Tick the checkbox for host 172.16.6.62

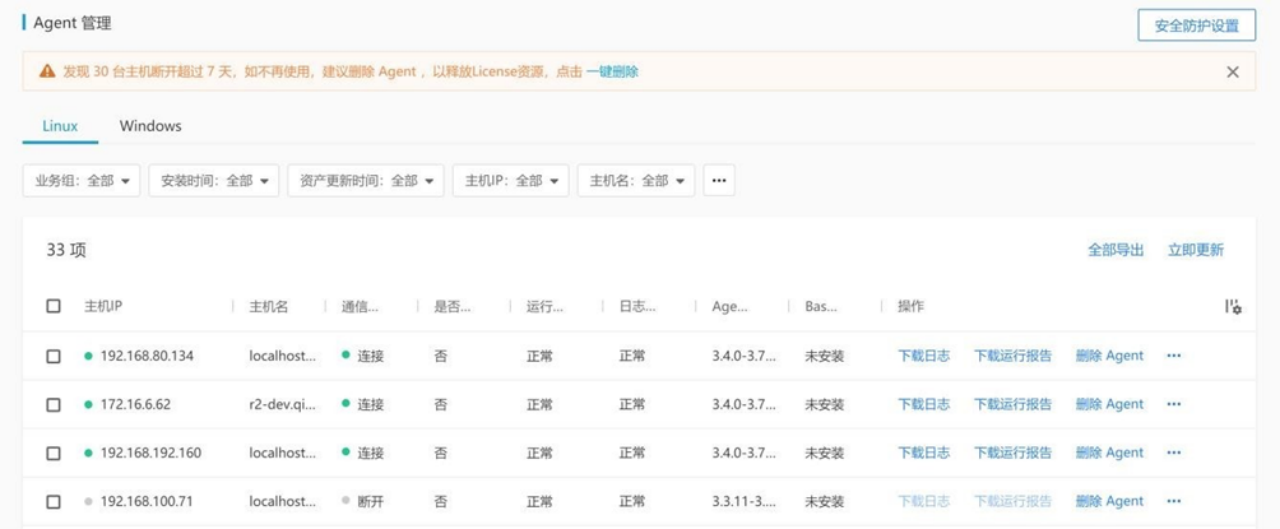[54, 405]
